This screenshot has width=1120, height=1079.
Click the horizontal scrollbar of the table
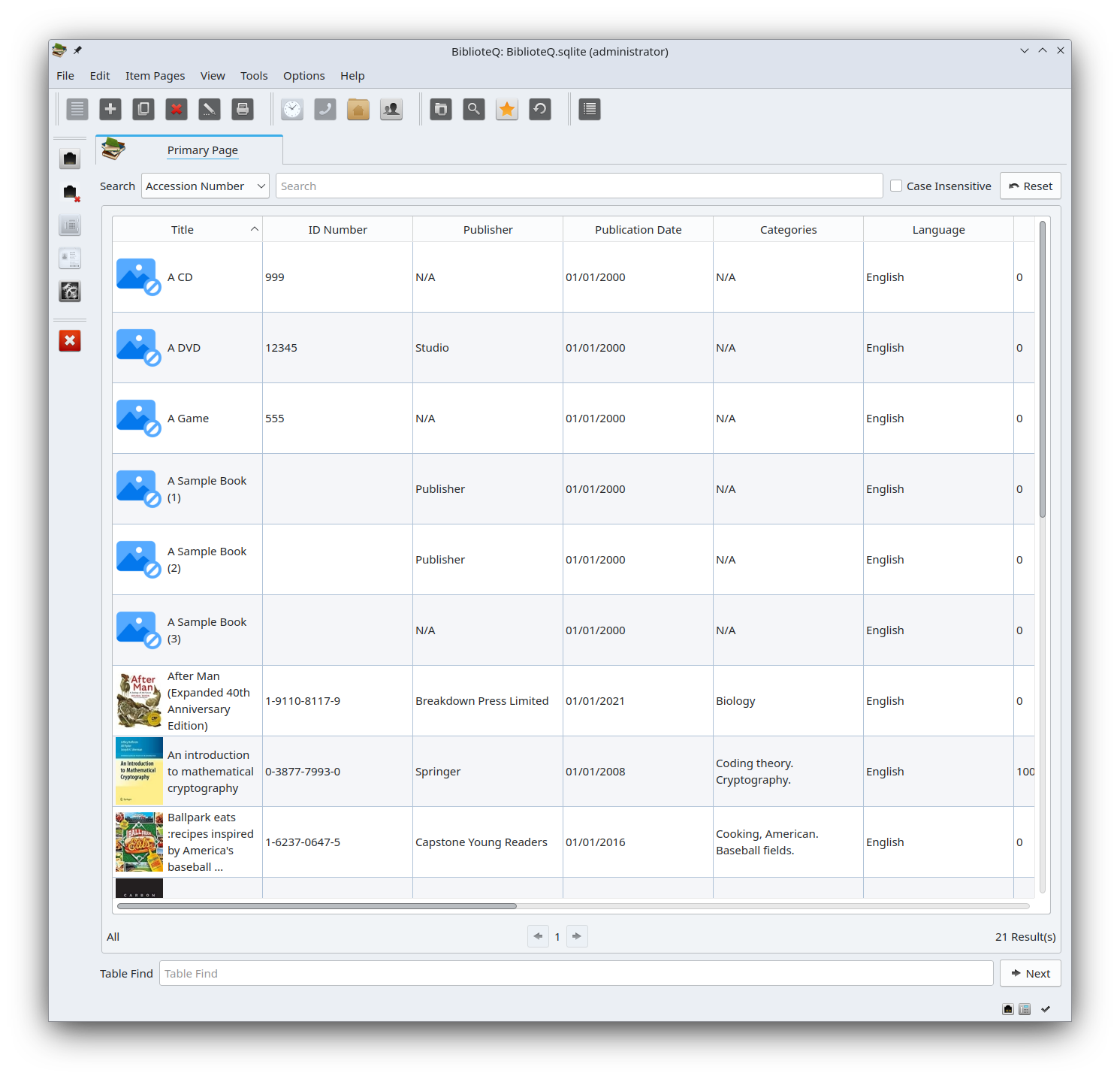coord(317,906)
